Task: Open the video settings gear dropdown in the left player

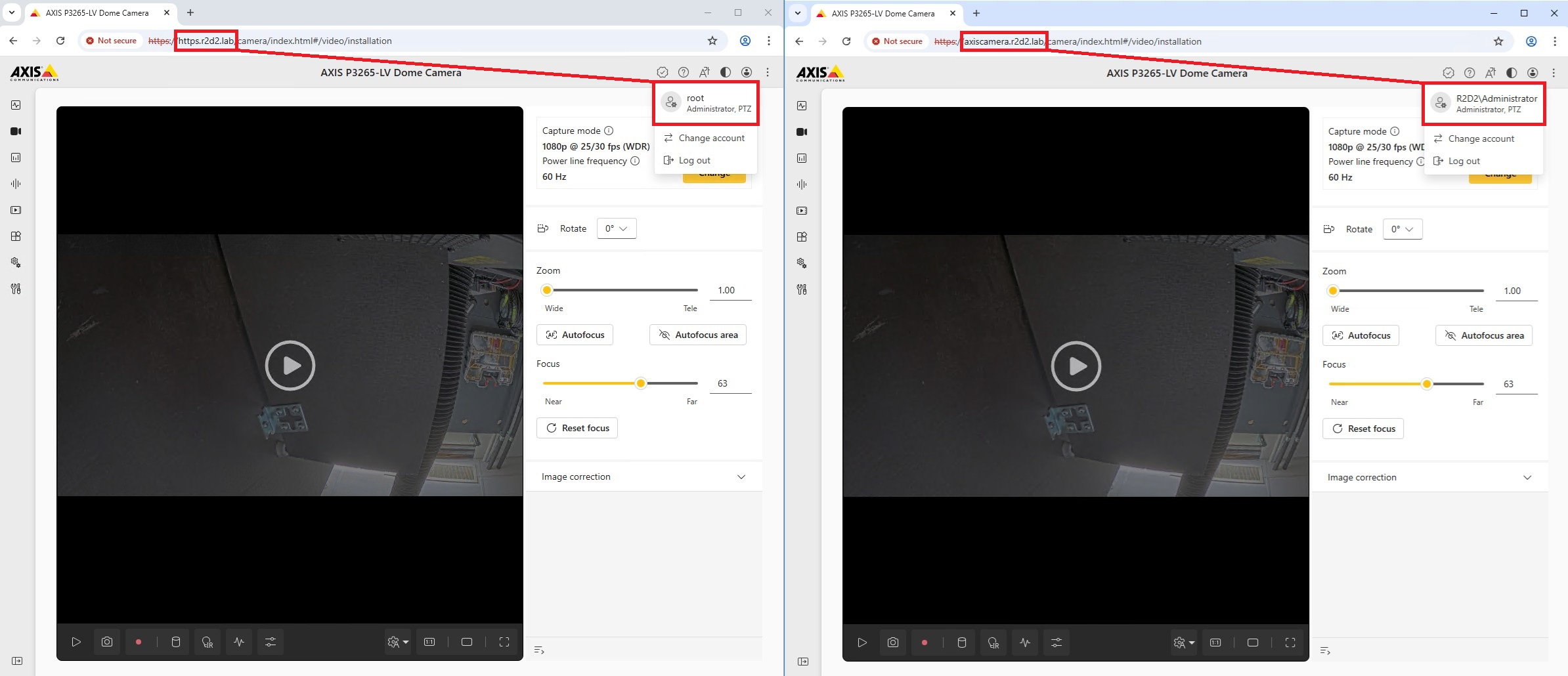Action: coord(397,642)
